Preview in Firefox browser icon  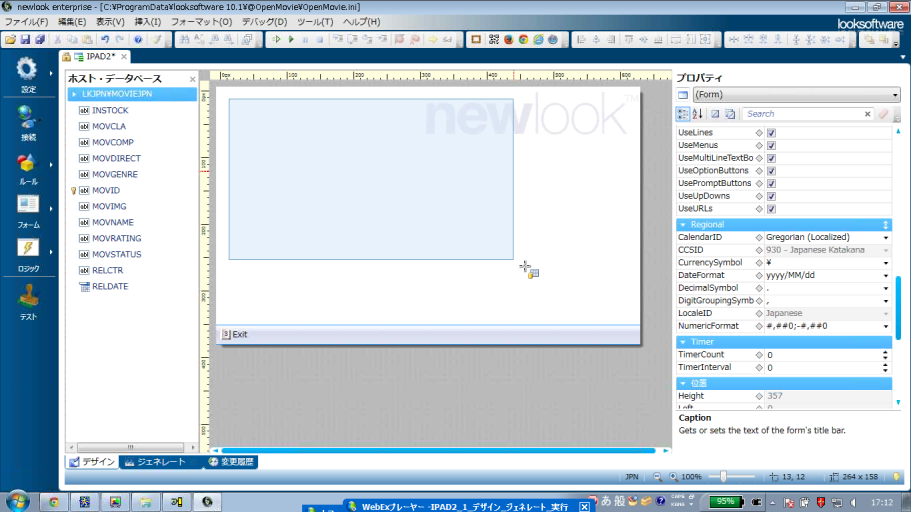click(508, 40)
